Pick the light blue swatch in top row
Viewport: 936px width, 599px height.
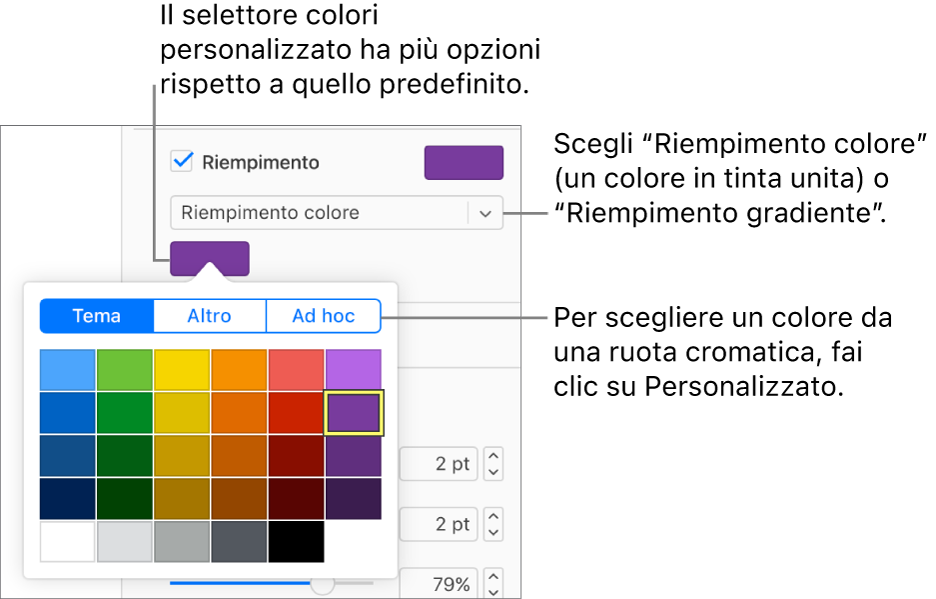tap(67, 369)
